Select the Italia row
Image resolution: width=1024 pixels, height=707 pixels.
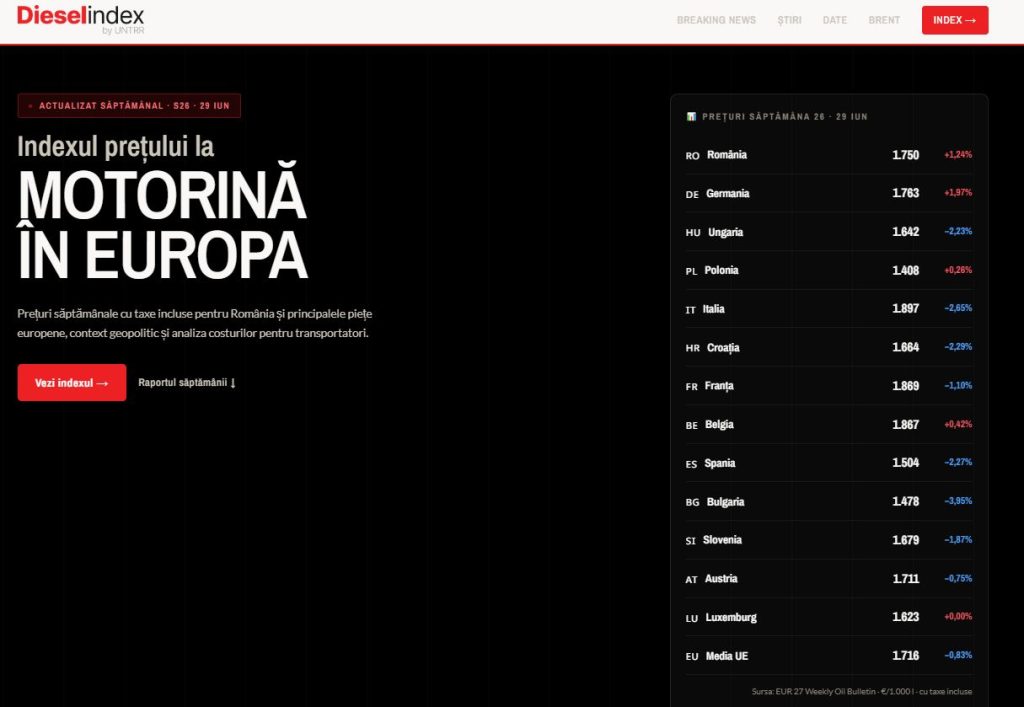click(x=829, y=309)
